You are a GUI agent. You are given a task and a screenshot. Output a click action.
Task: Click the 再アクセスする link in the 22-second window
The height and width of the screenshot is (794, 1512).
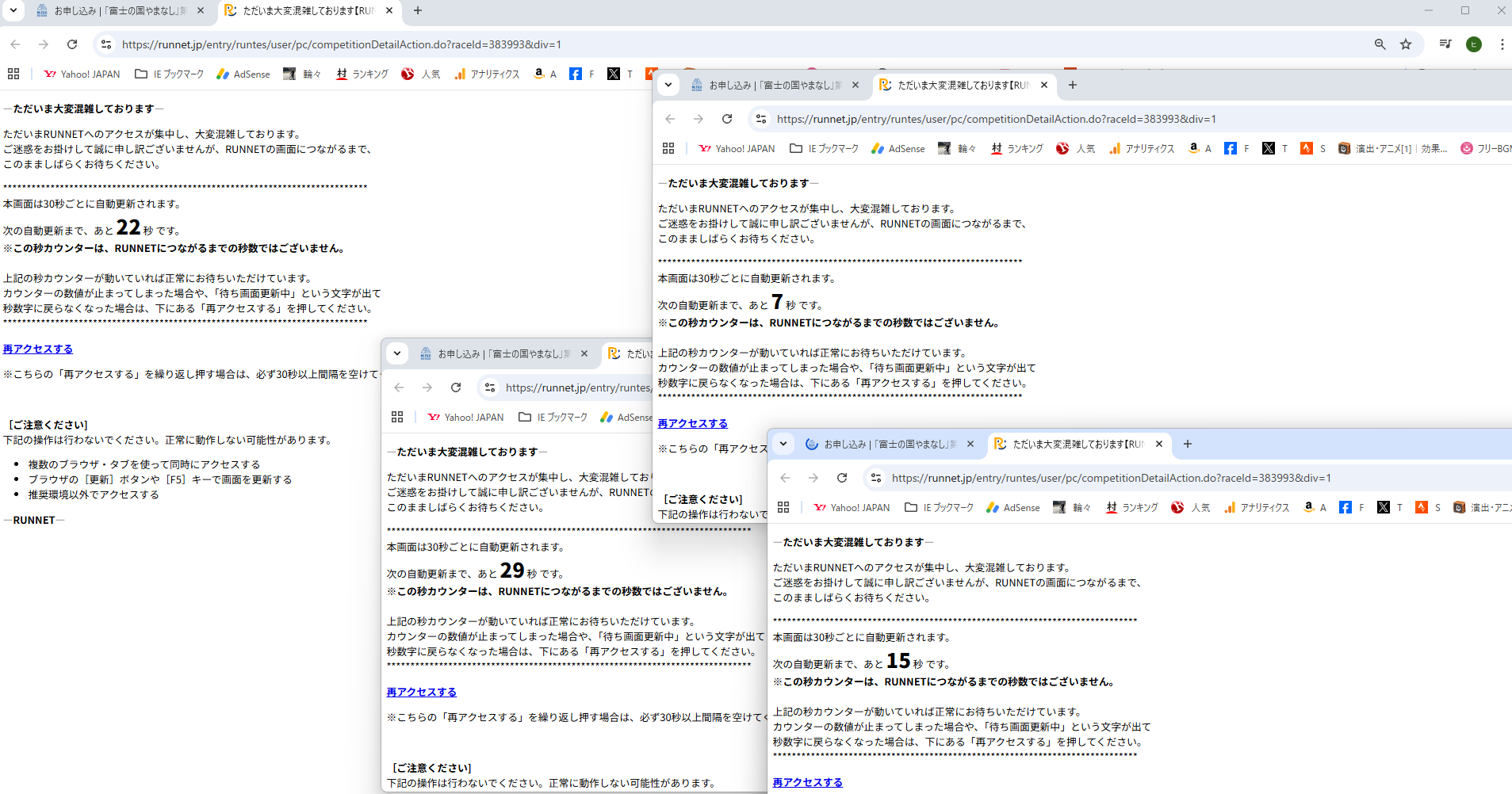[38, 349]
